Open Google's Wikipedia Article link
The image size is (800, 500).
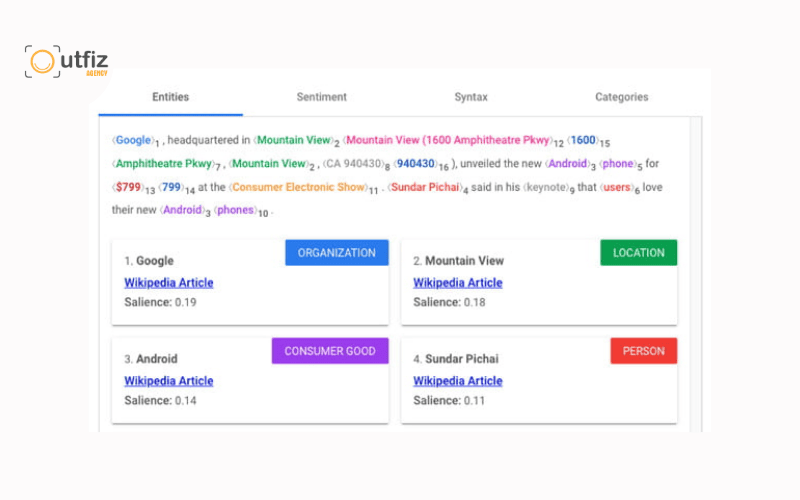click(169, 283)
